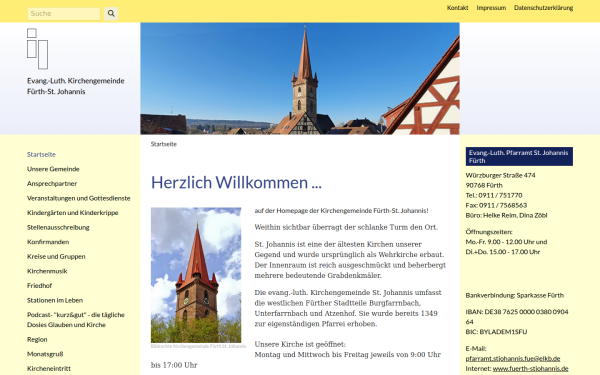The width and height of the screenshot is (600, 375).
Task: Go to Veranstaltungen und Gottesdienste
Action: pos(78,198)
